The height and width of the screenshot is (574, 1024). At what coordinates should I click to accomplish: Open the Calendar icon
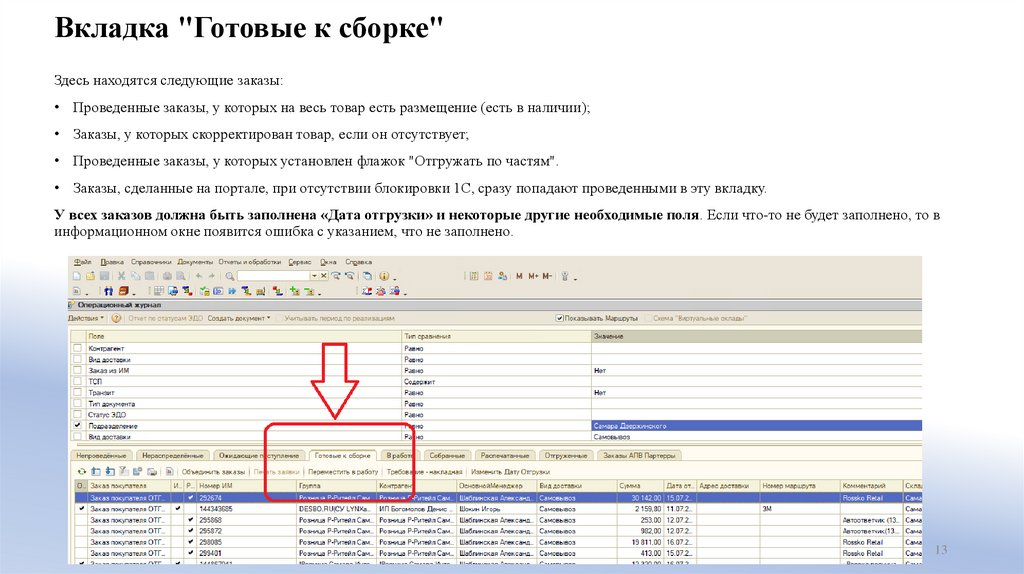(488, 276)
